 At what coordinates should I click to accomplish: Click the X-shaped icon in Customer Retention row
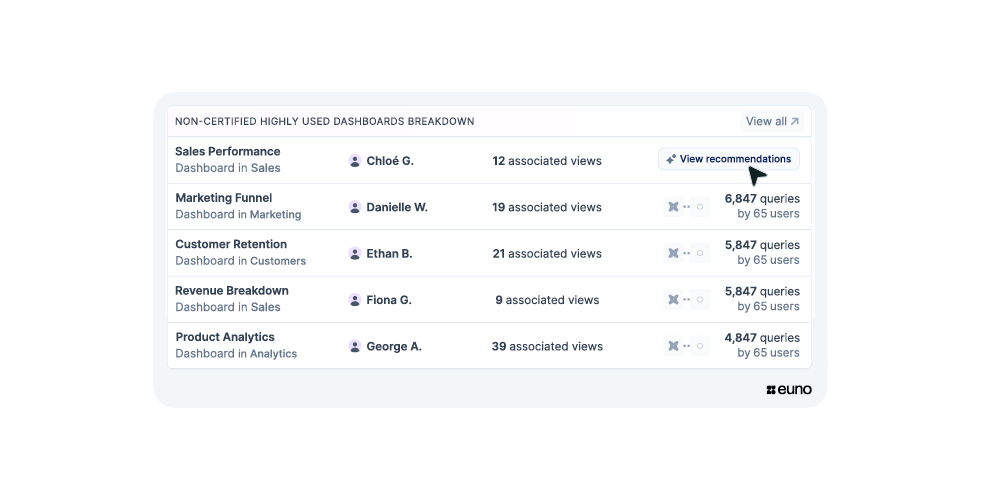click(x=673, y=254)
